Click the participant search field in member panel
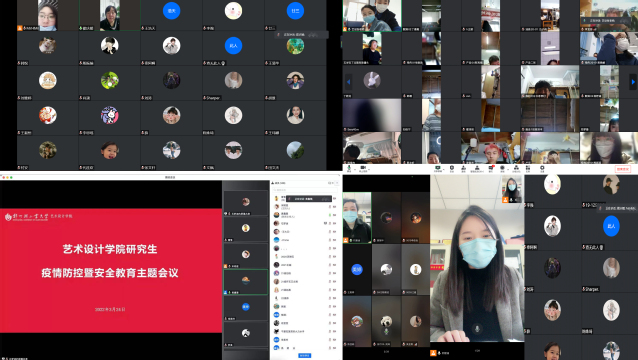 pos(304,190)
